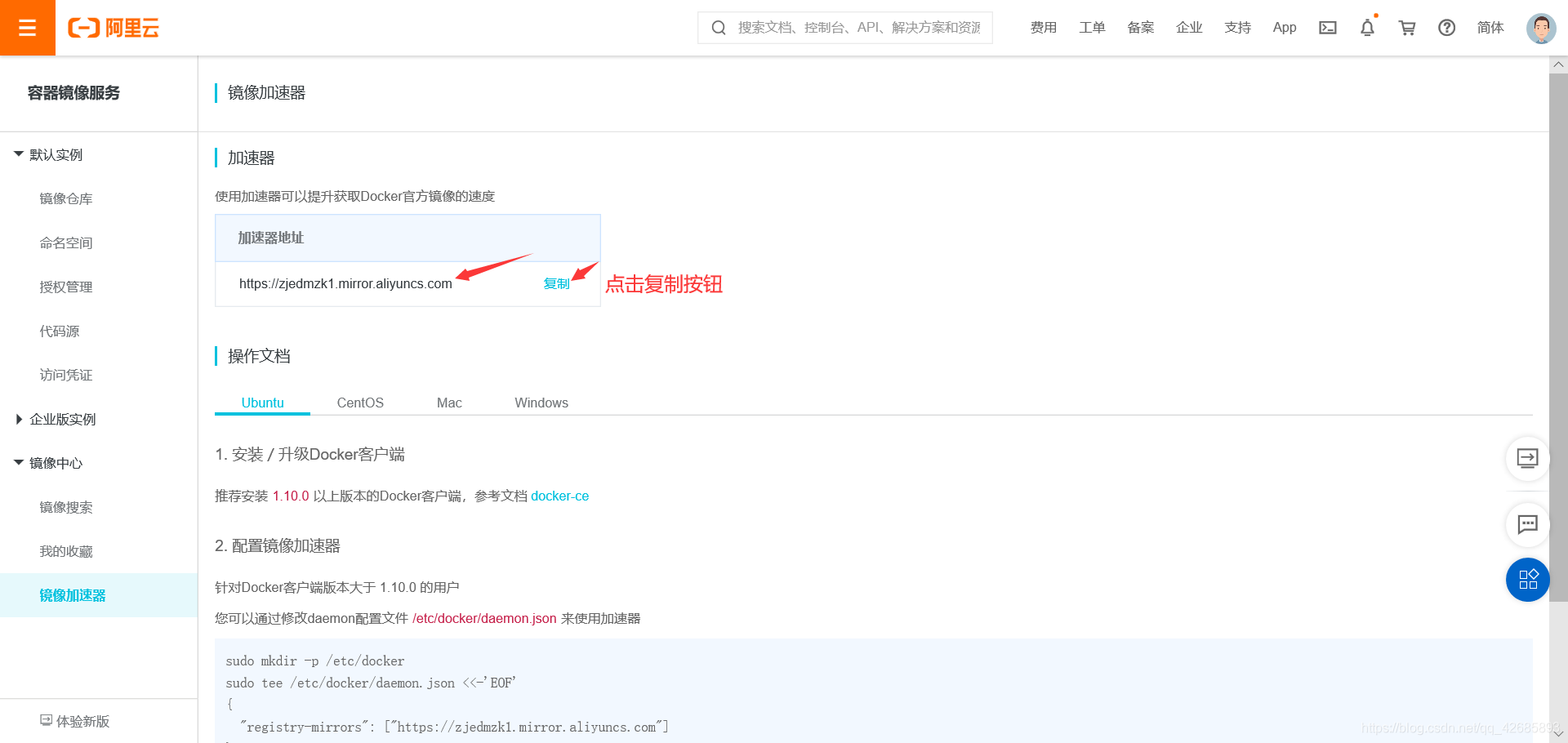The width and height of the screenshot is (1568, 743).
Task: Open 授权管理 in sidebar
Action: 66,287
